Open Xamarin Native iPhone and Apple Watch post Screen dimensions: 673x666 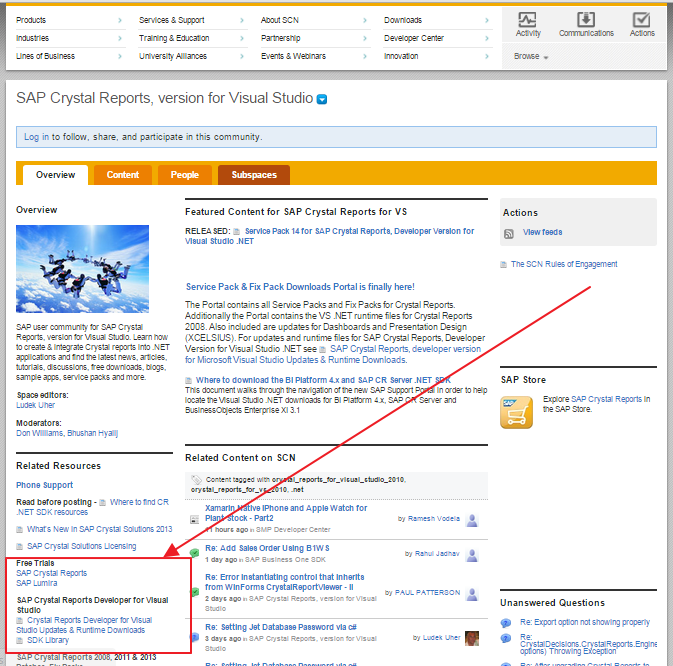(286, 513)
